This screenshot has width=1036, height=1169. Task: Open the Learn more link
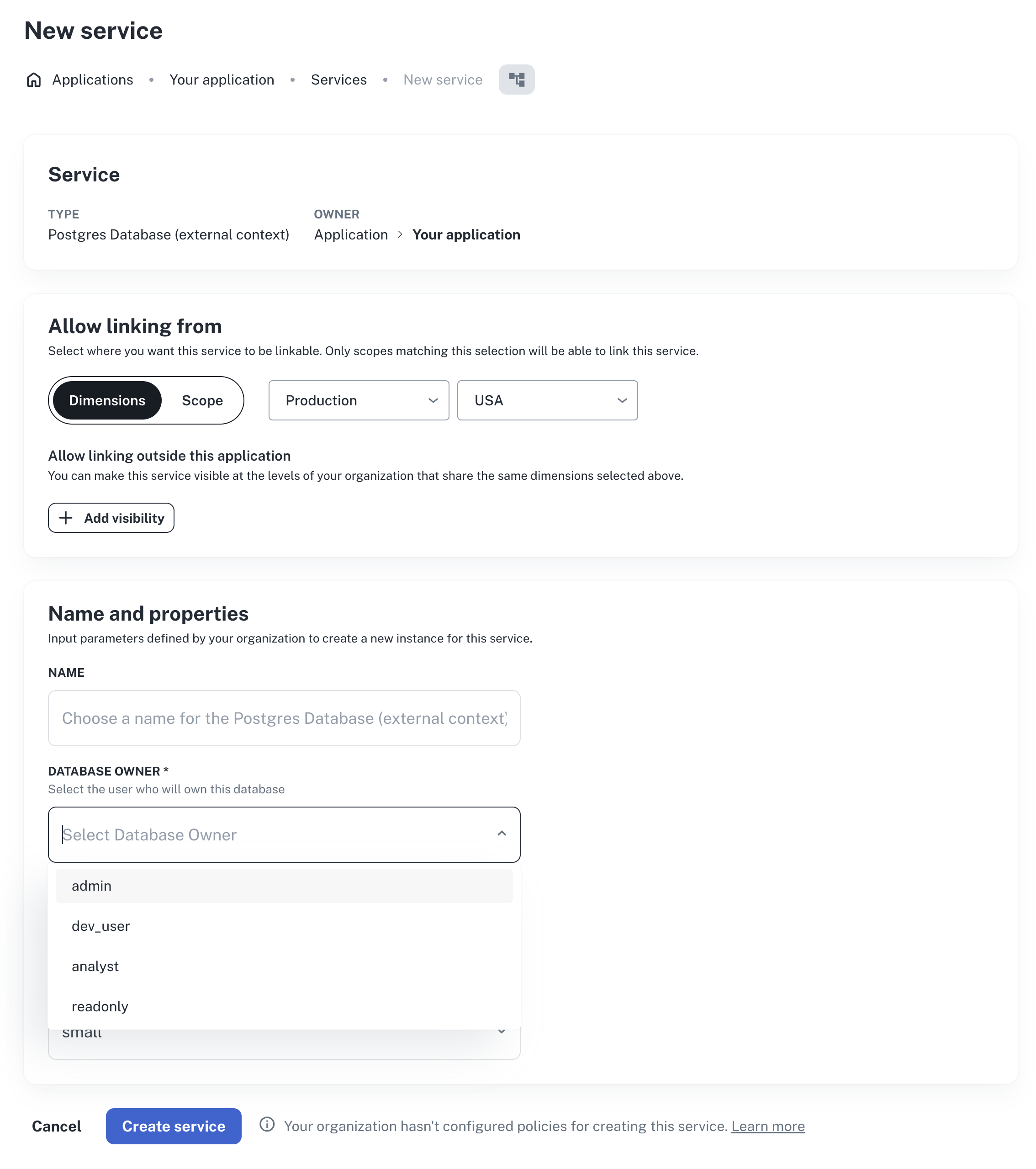pyautogui.click(x=767, y=1126)
